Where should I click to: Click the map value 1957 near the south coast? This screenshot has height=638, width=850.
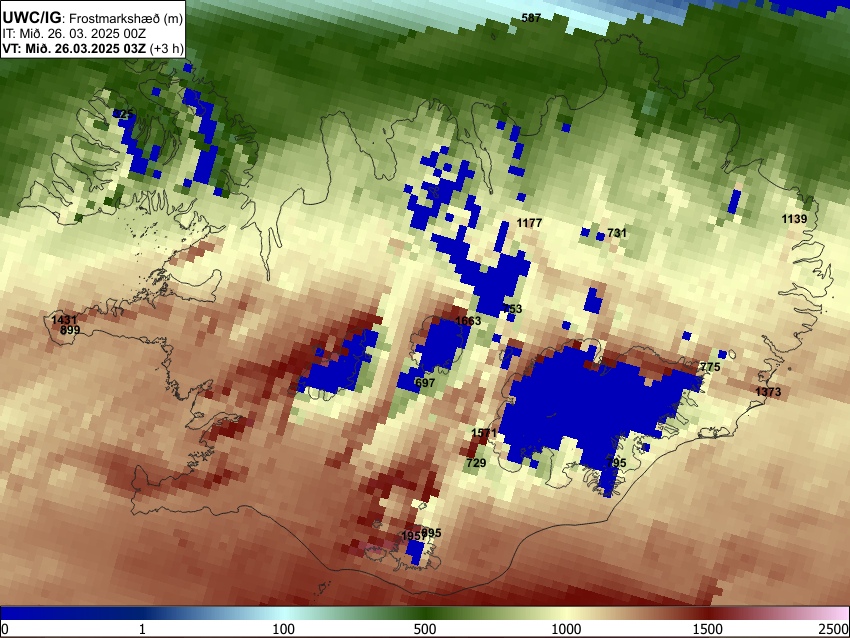tap(413, 536)
